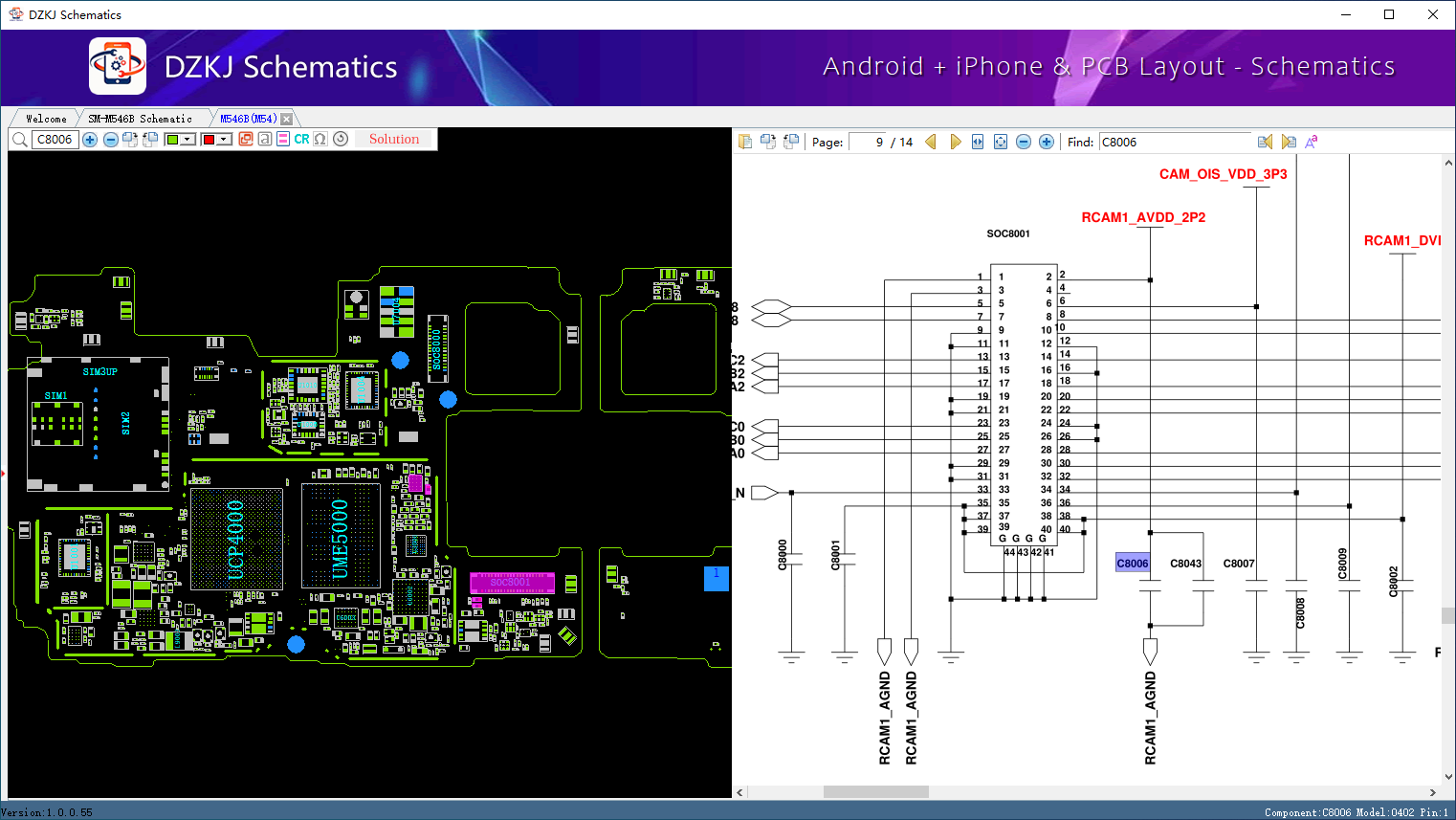
Task: Toggle the CR component labels icon
Action: 301,140
